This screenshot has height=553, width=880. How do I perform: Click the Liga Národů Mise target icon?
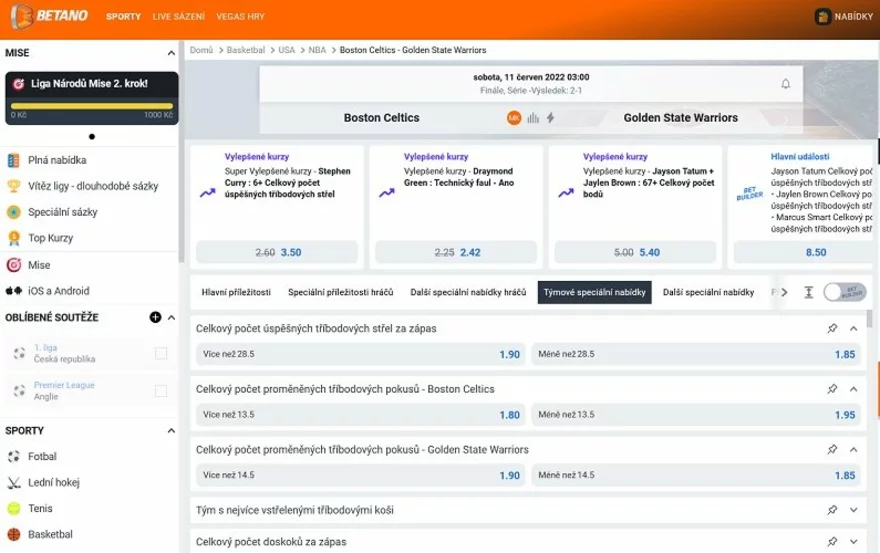pyautogui.click(x=19, y=84)
